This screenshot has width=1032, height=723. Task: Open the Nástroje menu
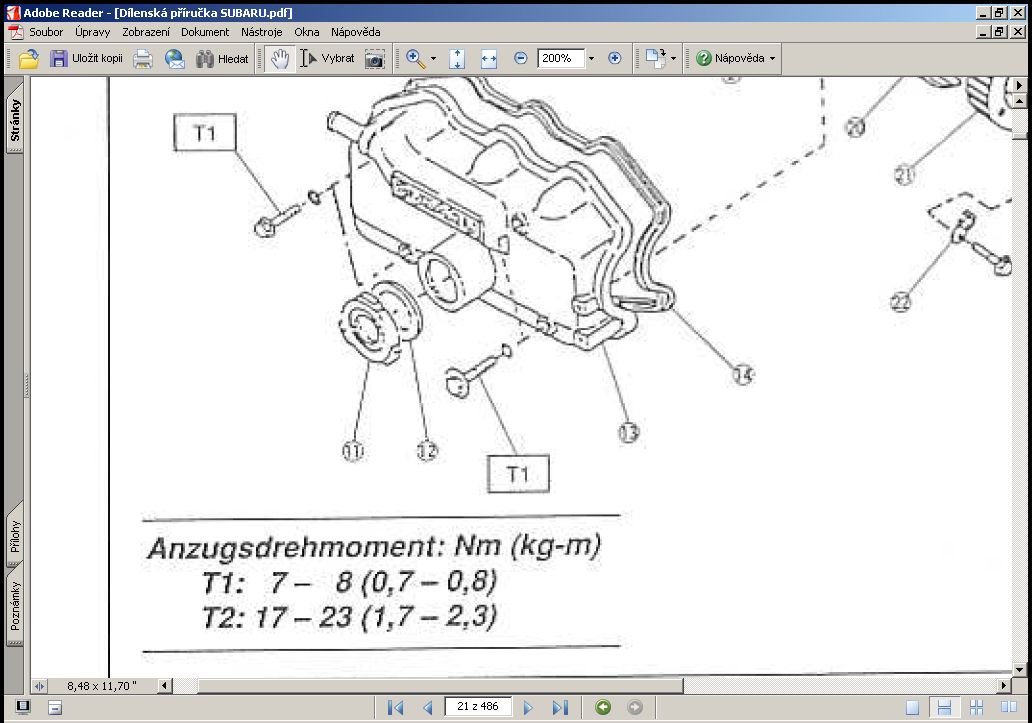click(261, 32)
